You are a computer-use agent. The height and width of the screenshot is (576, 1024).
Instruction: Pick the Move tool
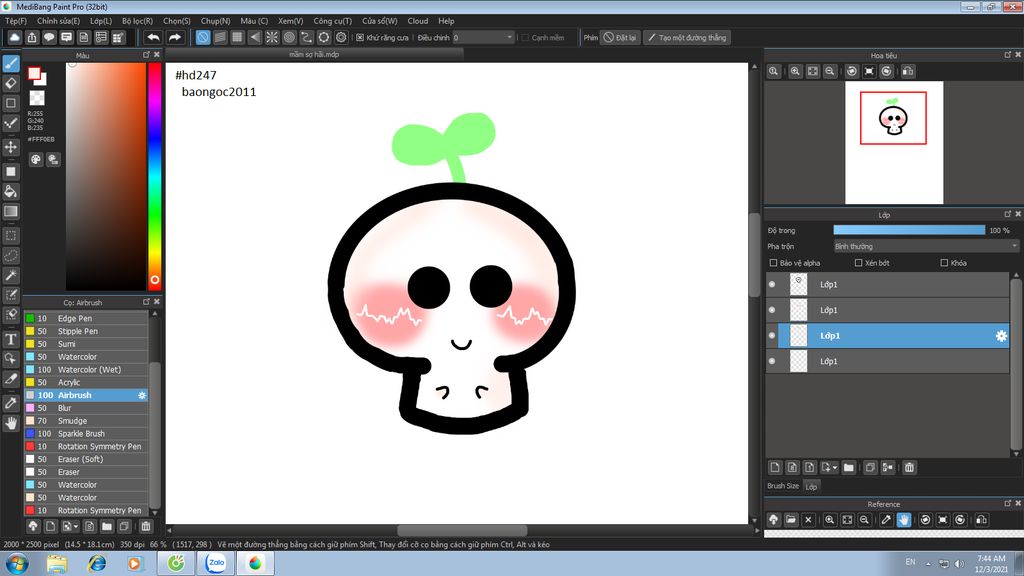coord(11,147)
